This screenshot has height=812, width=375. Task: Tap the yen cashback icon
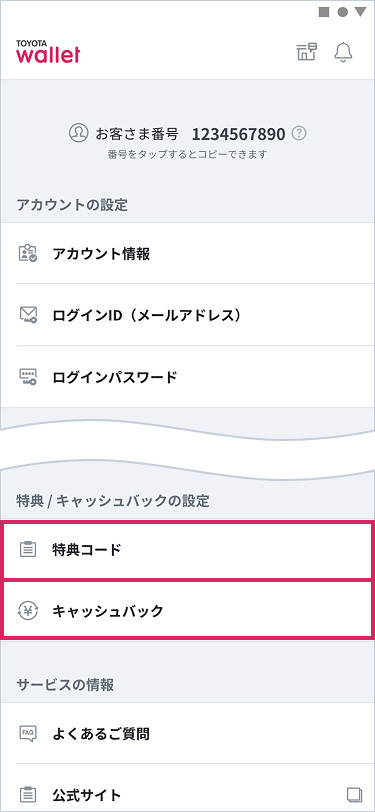tap(28, 610)
